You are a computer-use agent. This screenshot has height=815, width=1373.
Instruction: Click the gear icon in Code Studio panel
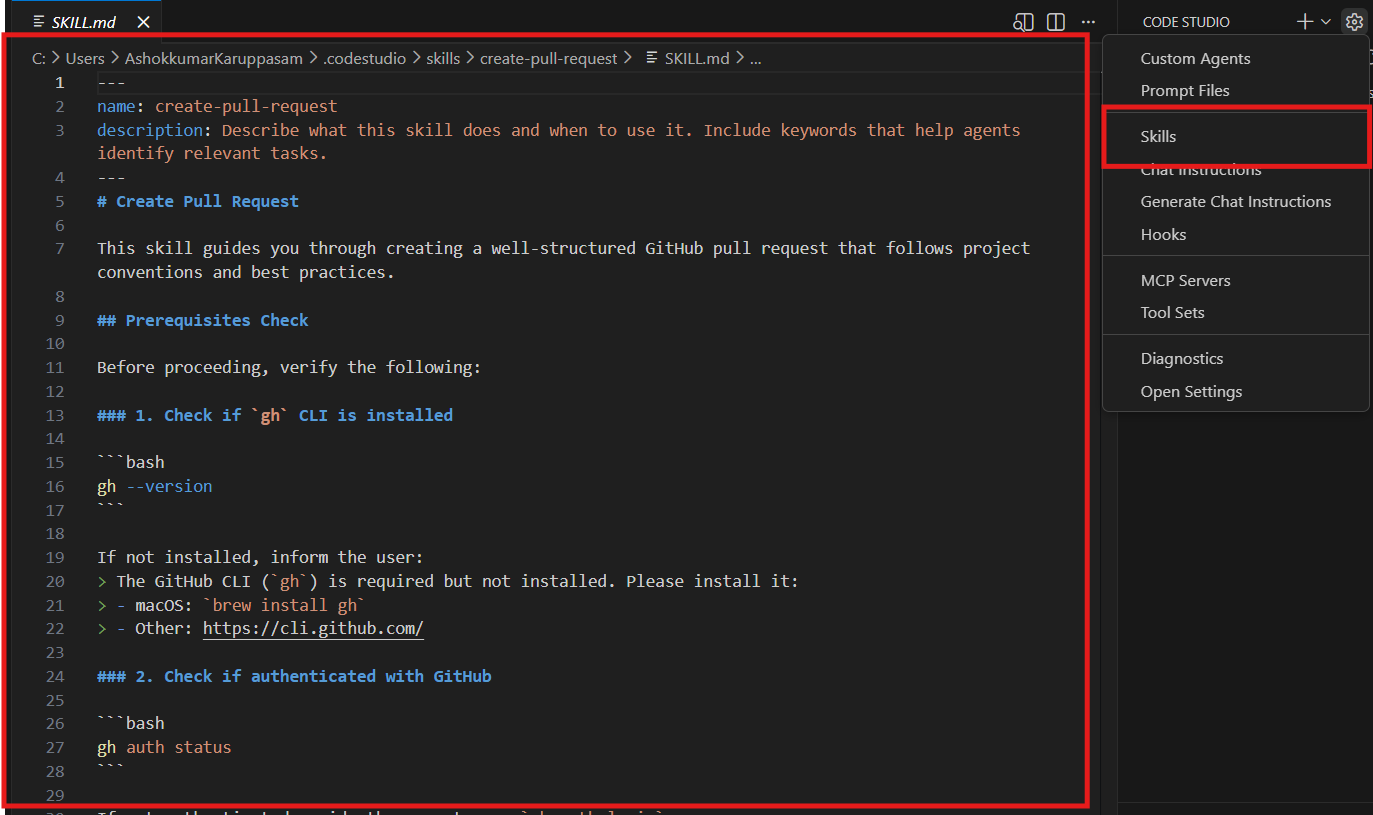[1354, 21]
